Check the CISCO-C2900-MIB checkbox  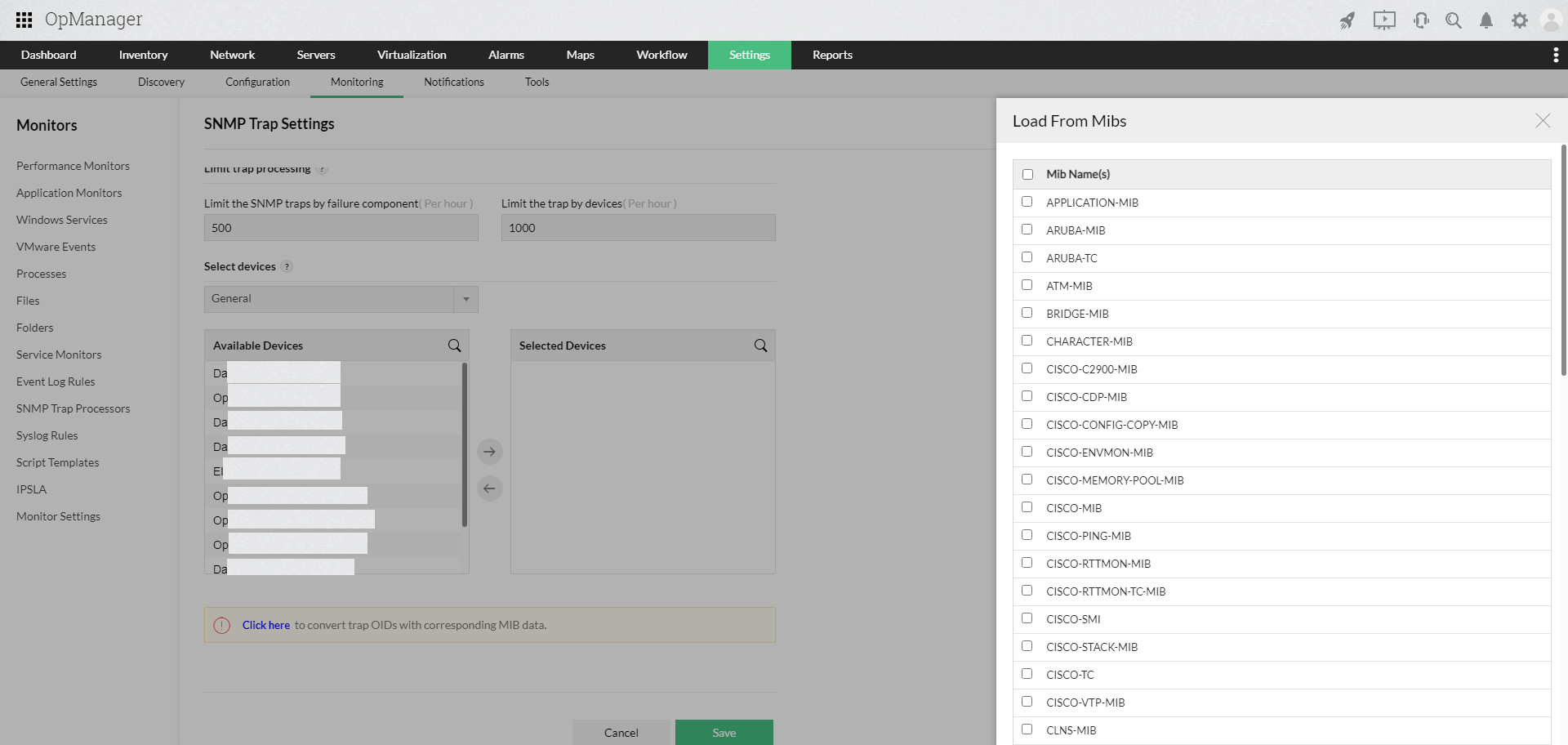click(x=1027, y=368)
